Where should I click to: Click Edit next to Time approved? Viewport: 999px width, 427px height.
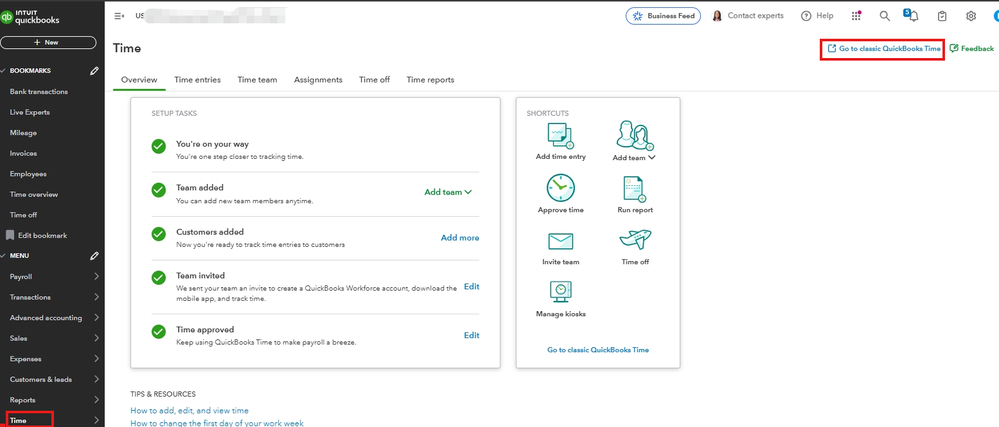tap(471, 335)
